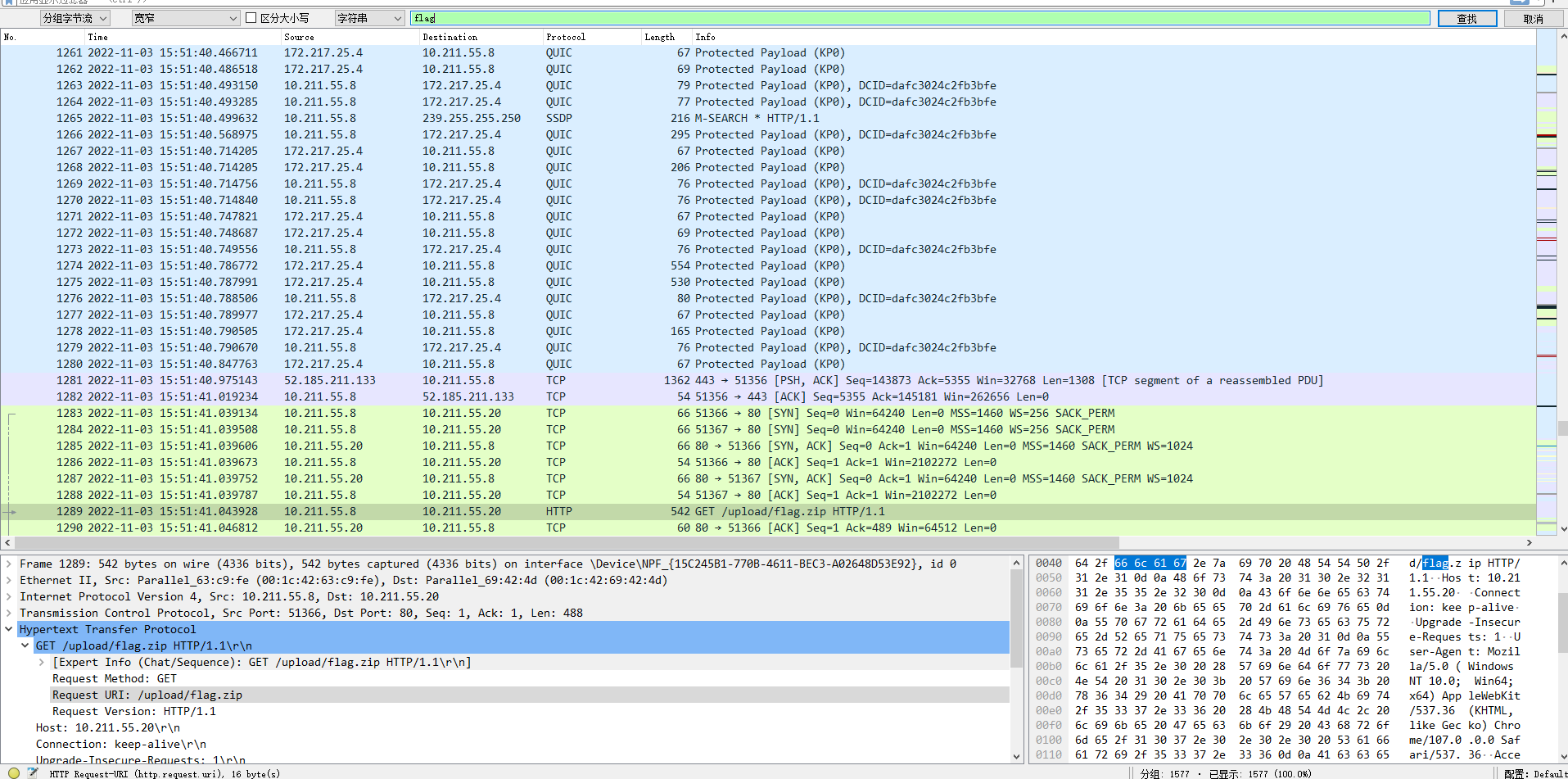This screenshot has width=1568, height=779.
Task: Expand the Expert Info (Chat/Sequence) node
Action: click(x=42, y=662)
